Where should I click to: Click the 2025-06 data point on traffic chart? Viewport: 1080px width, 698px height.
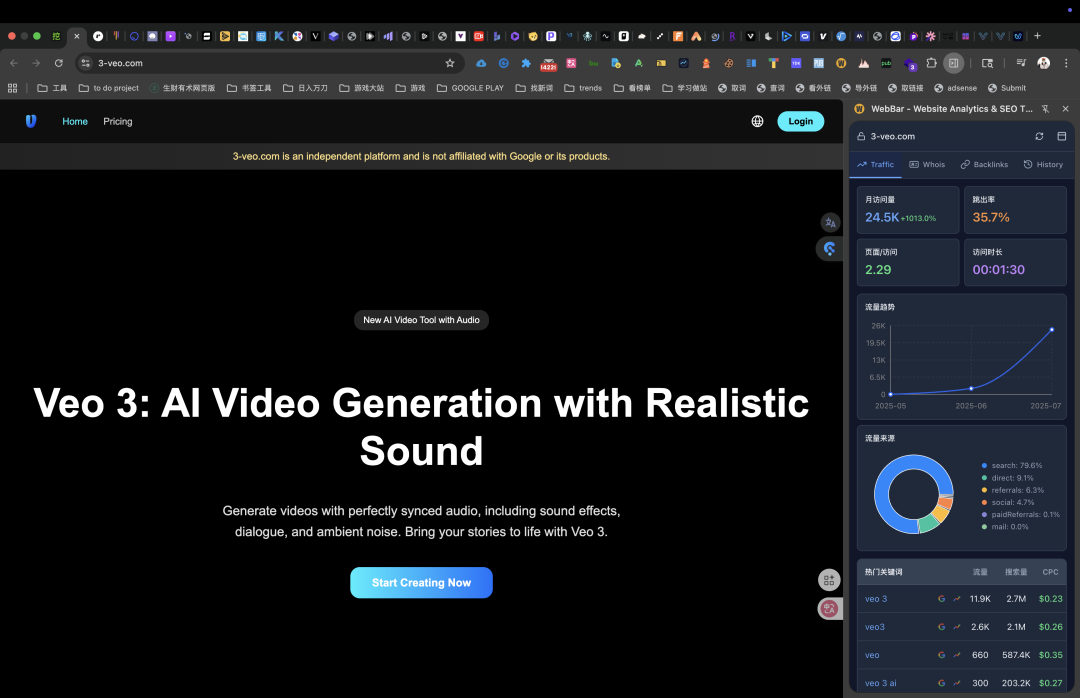(x=971, y=389)
